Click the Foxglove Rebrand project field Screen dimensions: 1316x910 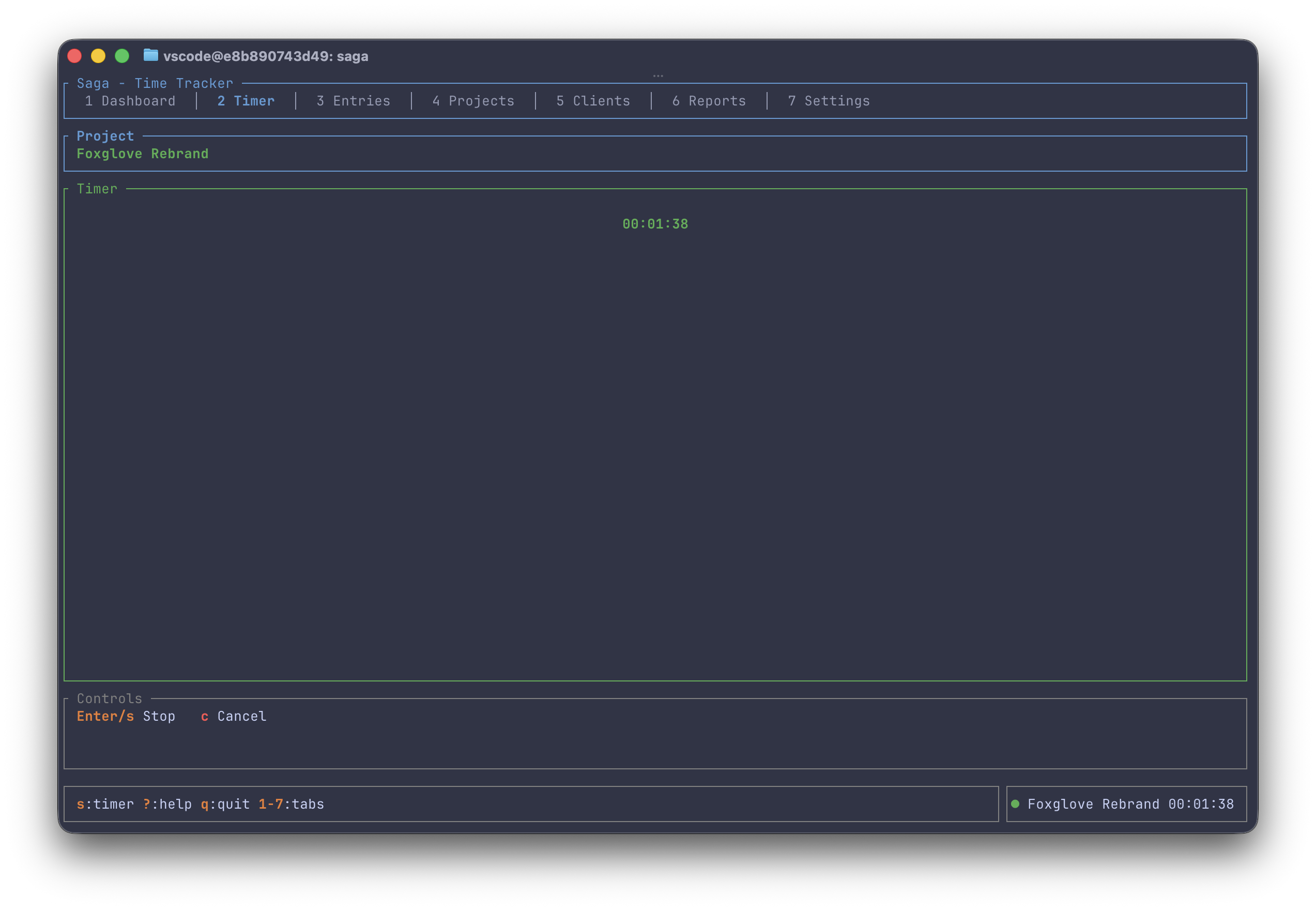(x=143, y=154)
